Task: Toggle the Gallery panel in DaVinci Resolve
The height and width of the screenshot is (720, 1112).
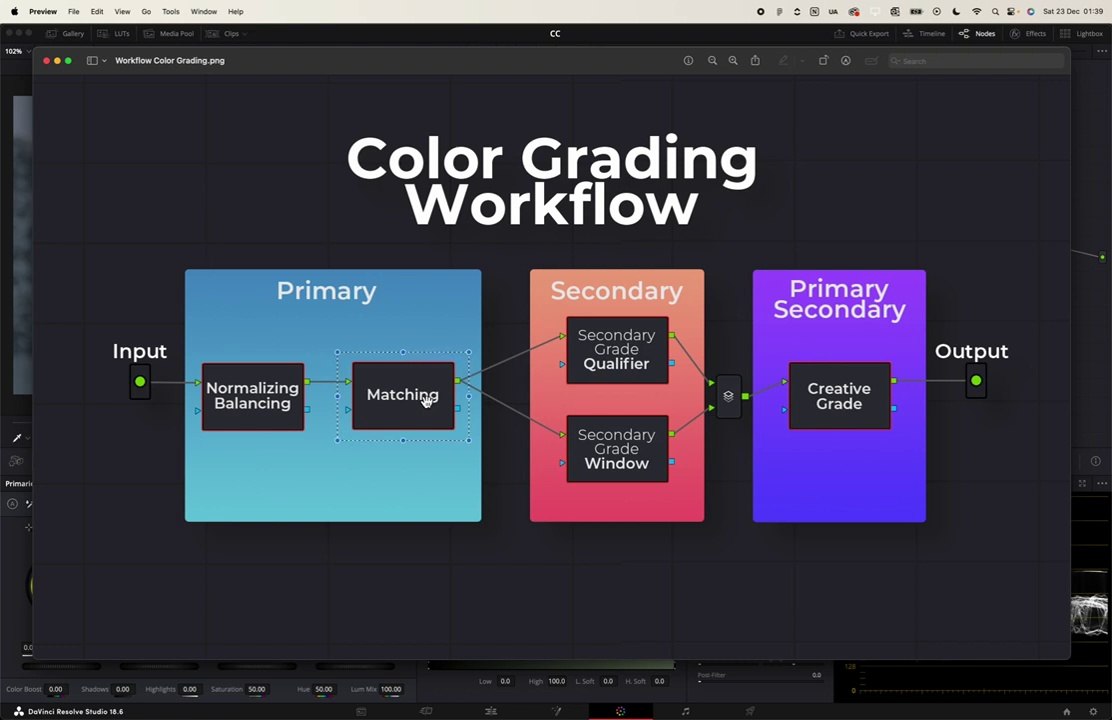Action: (65, 33)
